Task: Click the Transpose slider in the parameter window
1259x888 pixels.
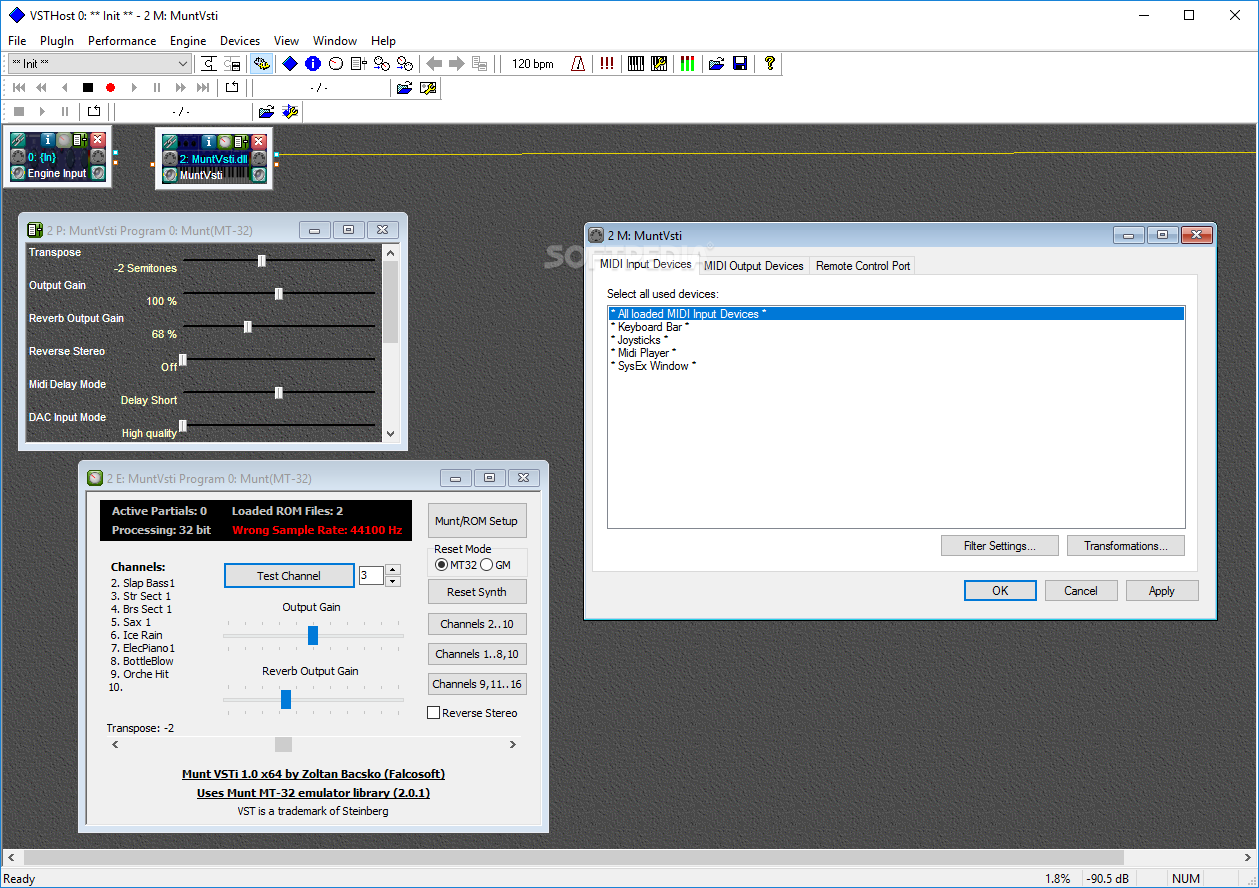Action: pos(262,260)
